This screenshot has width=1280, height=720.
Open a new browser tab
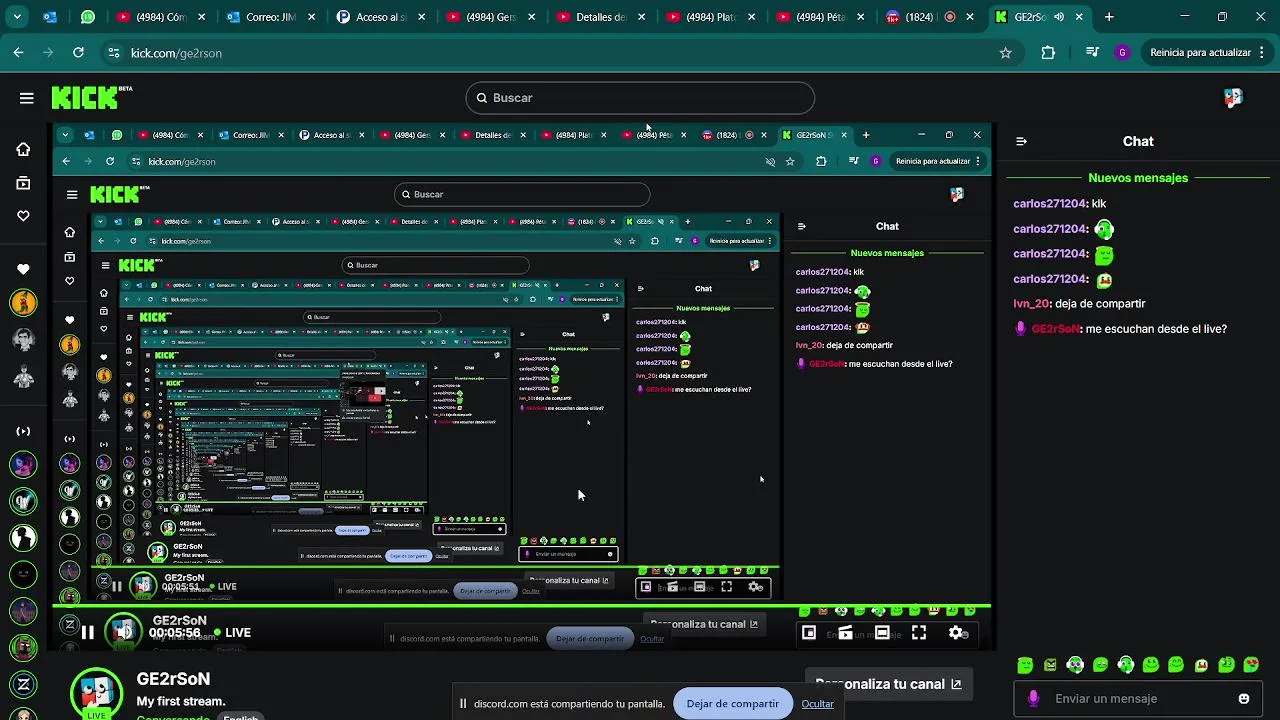coord(1109,17)
